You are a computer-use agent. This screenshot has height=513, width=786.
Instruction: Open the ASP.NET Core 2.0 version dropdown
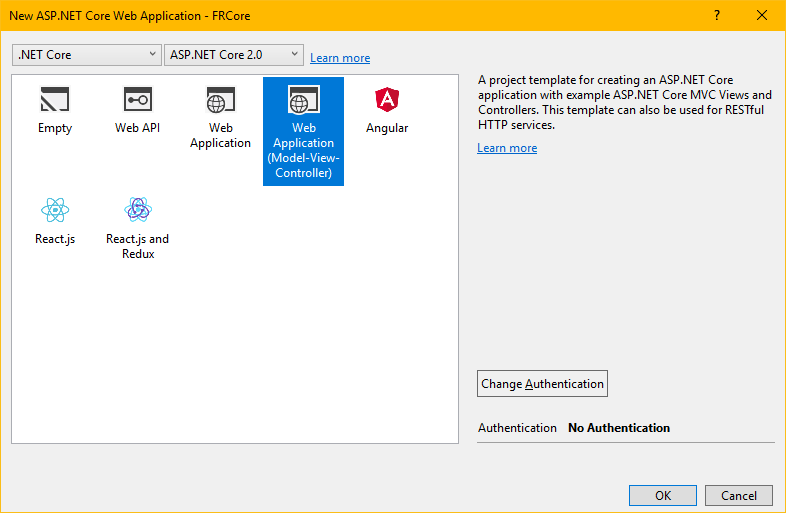pyautogui.click(x=234, y=55)
